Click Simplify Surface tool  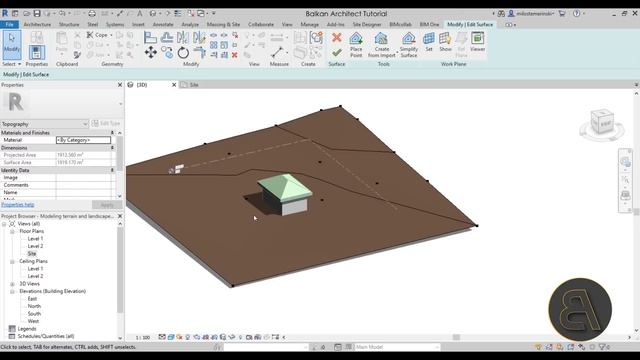point(409,44)
